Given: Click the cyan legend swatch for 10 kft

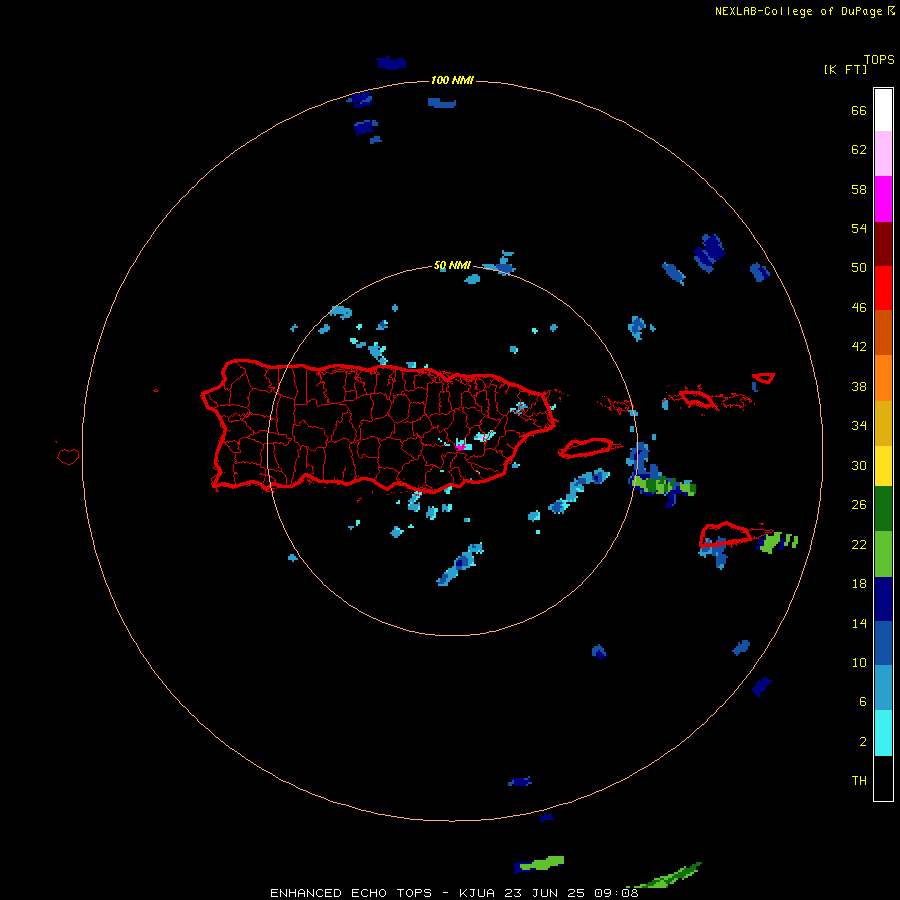Looking at the screenshot, I should 883,733.
